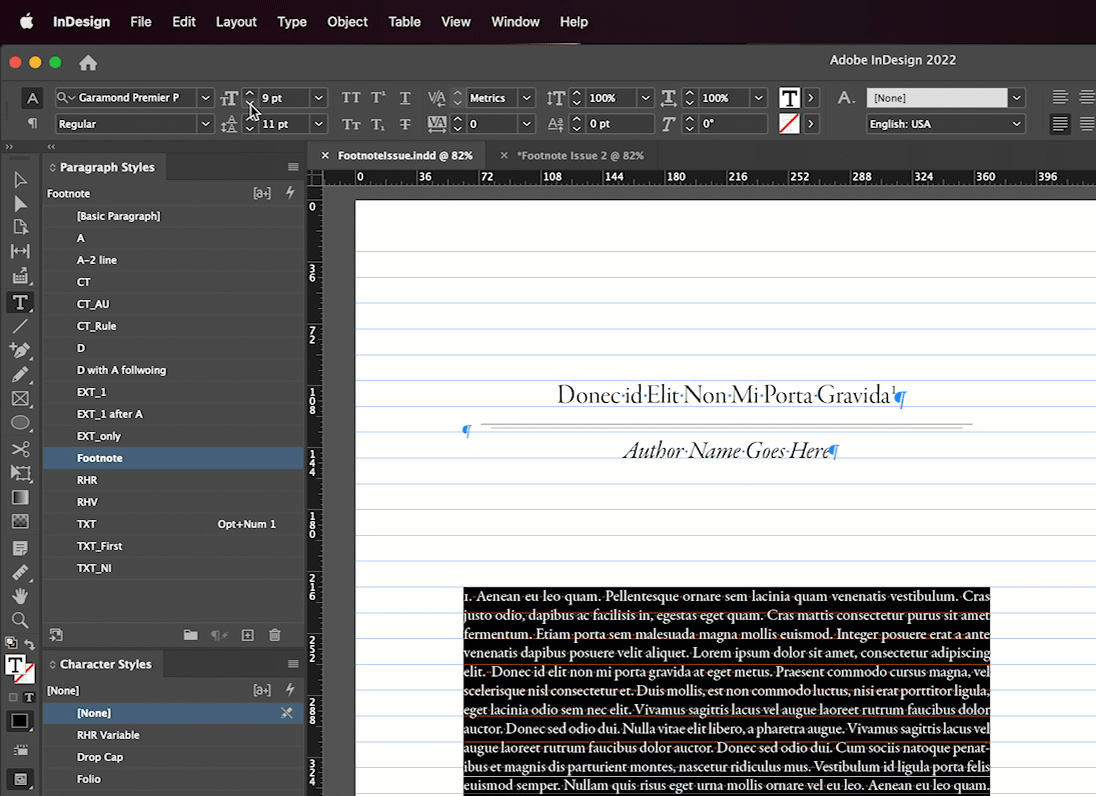Open the Object menu
The height and width of the screenshot is (796, 1096).
347,22
